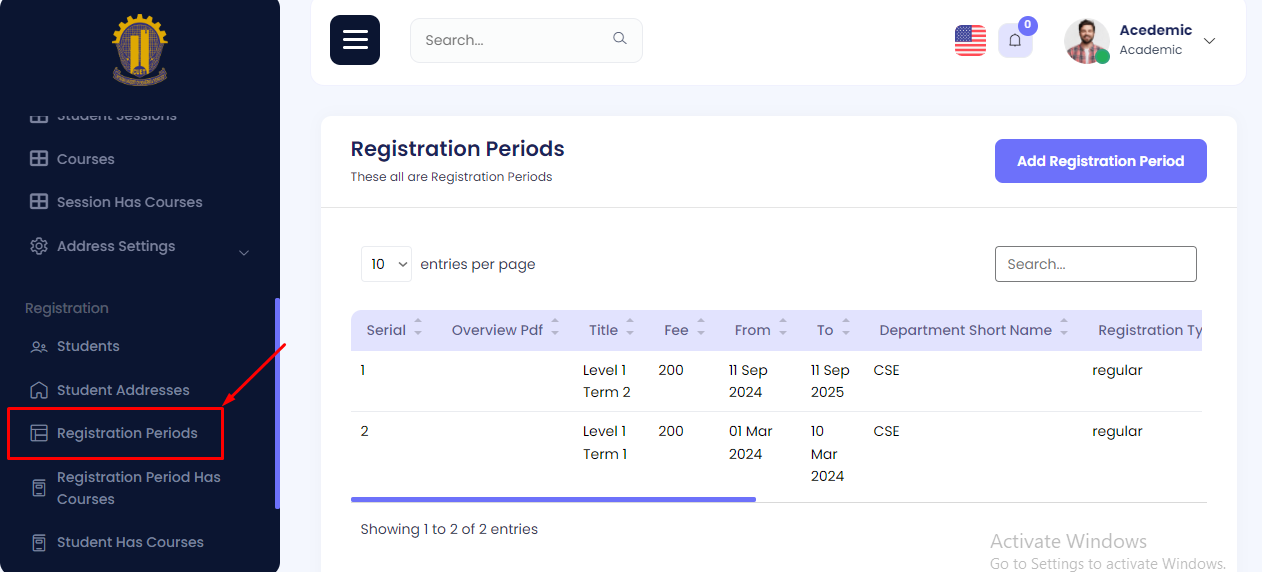Click the Student Addresses home icon

[39, 390]
